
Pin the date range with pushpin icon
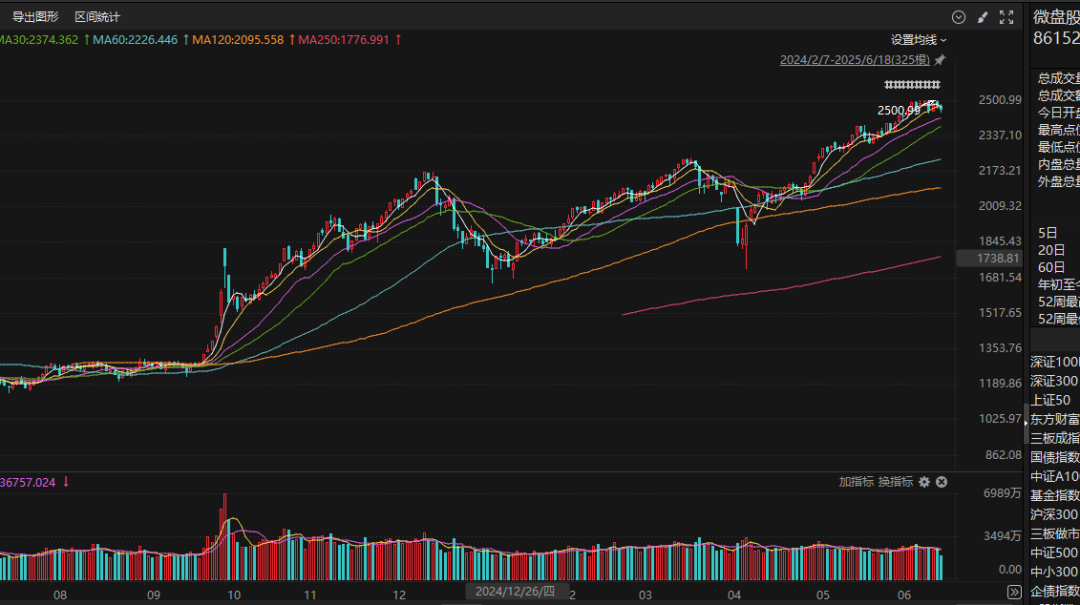[940, 60]
